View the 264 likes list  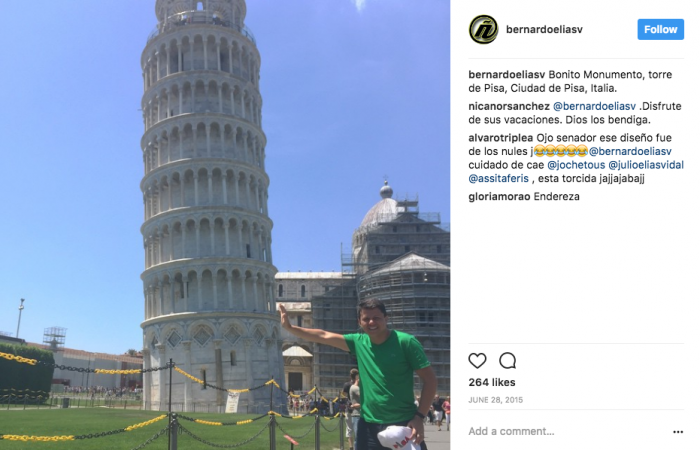[x=492, y=383]
